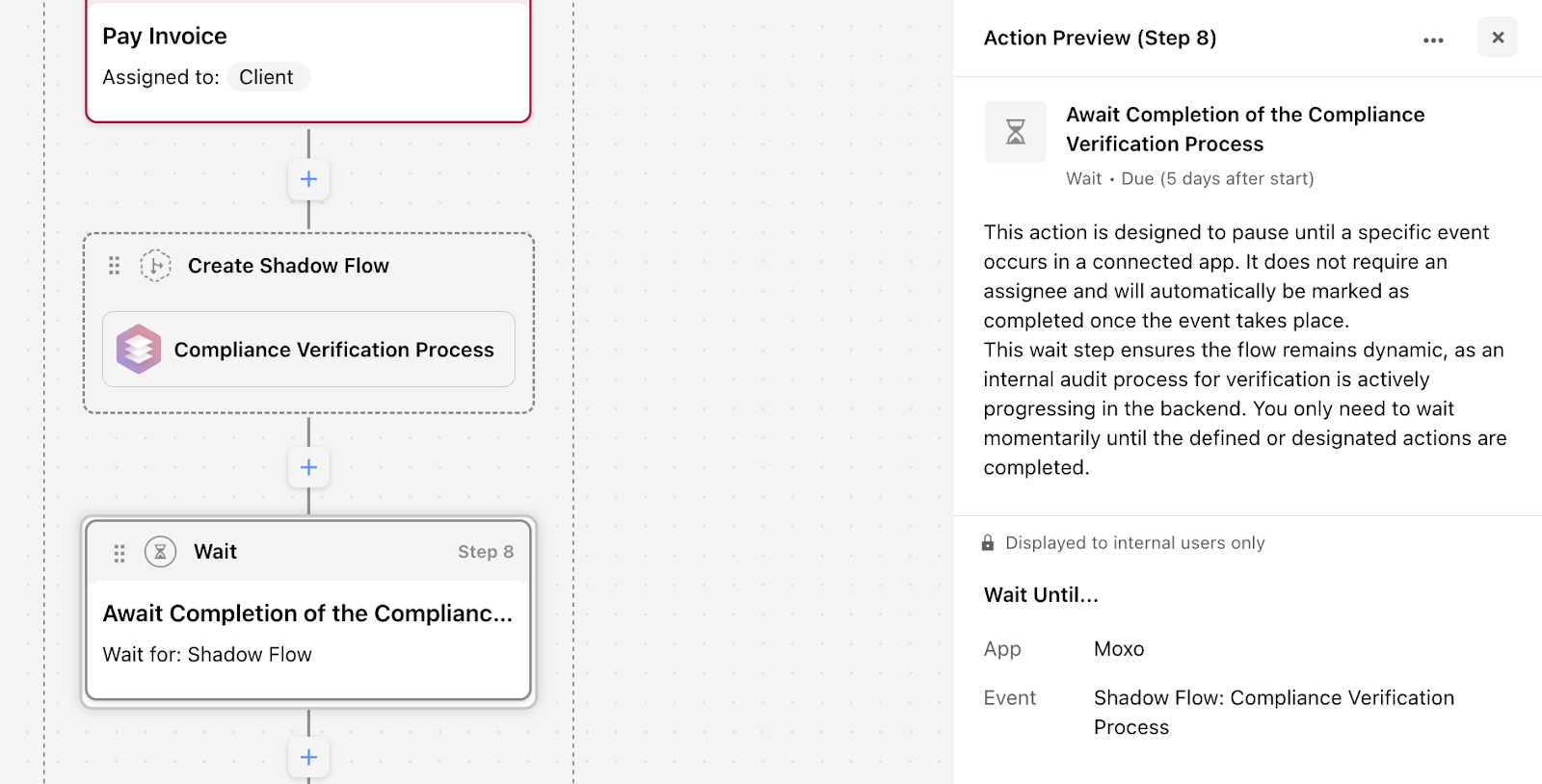Click the Step 8 label on Wait card
1542x784 pixels.
click(x=485, y=552)
